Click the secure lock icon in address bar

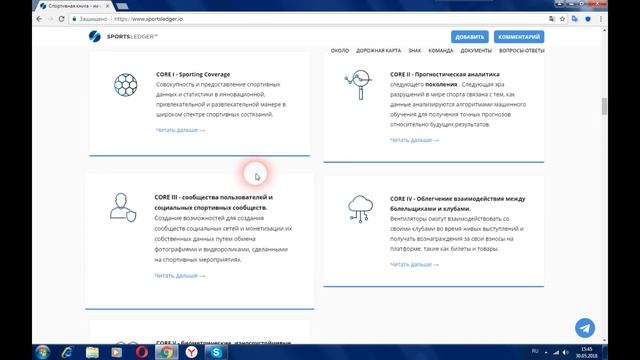[x=74, y=19]
